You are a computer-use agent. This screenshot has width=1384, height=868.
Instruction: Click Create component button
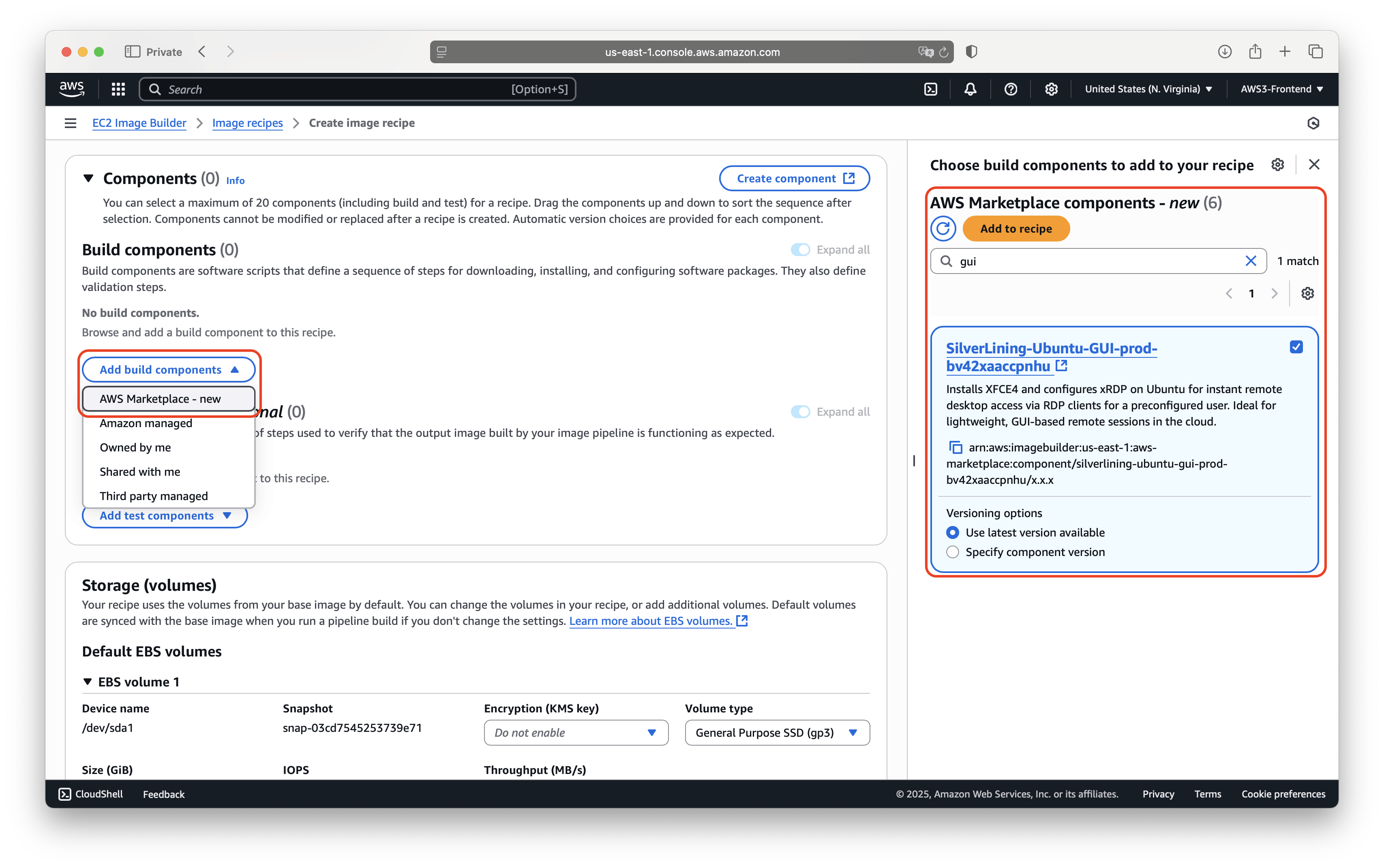[x=794, y=179]
